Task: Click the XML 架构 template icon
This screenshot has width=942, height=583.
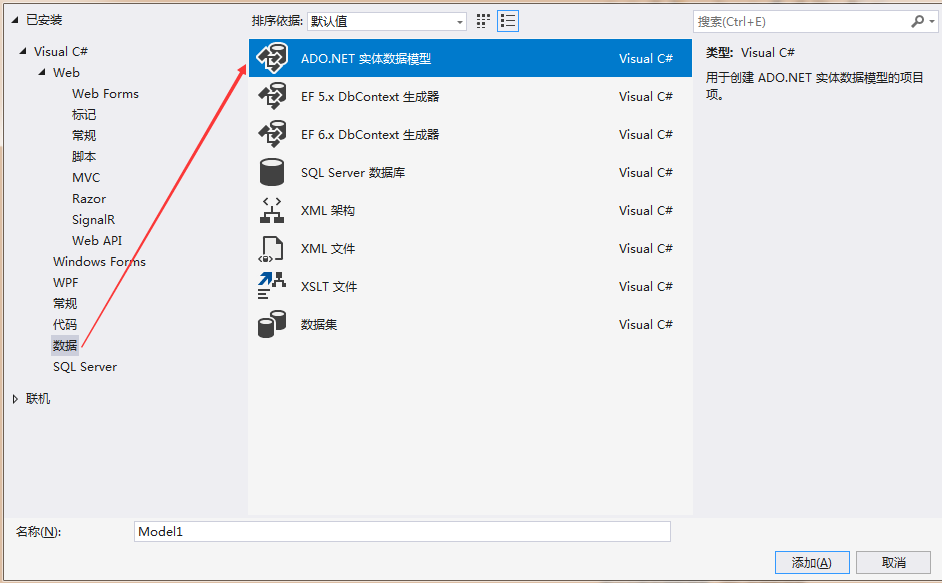Action: (x=271, y=210)
